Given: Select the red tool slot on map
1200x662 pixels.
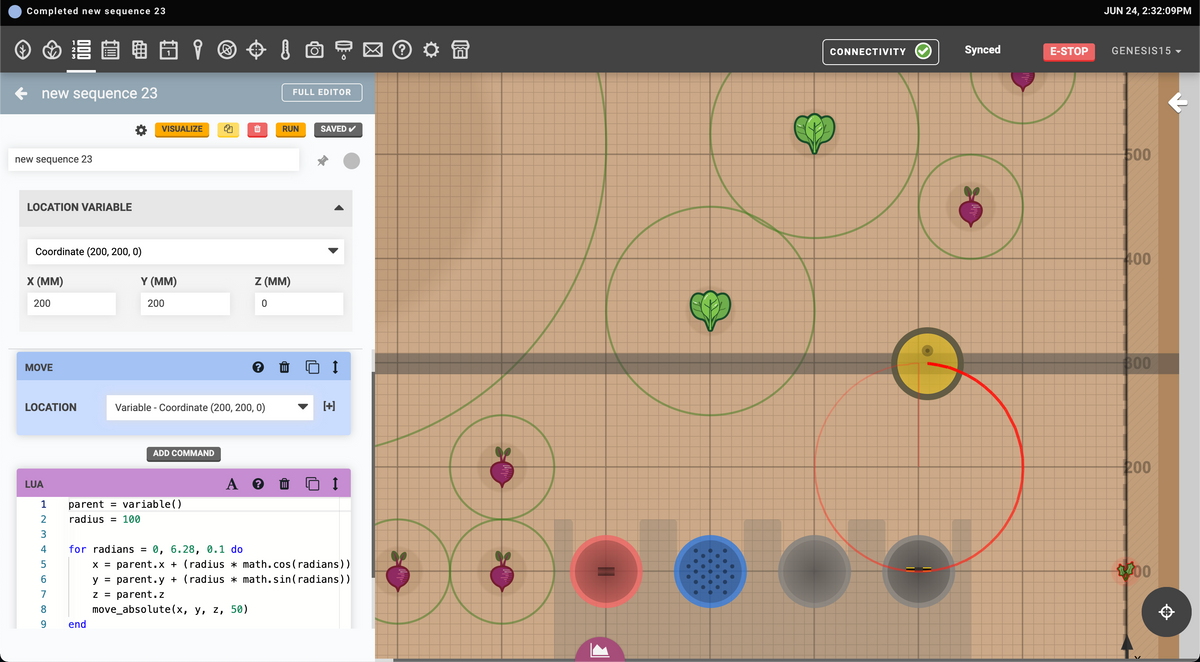Looking at the screenshot, I should (x=606, y=571).
